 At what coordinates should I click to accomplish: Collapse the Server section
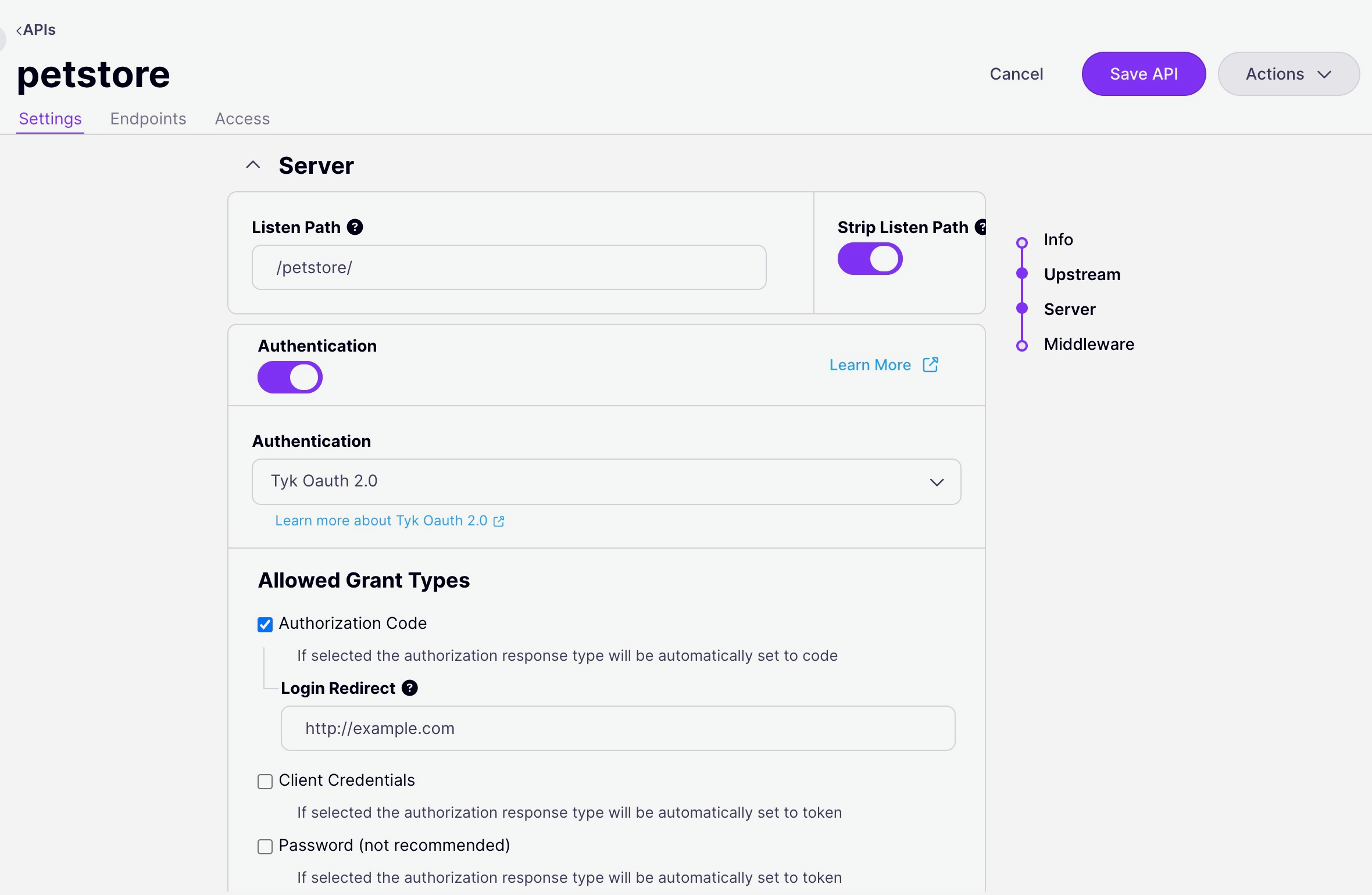pyautogui.click(x=253, y=164)
